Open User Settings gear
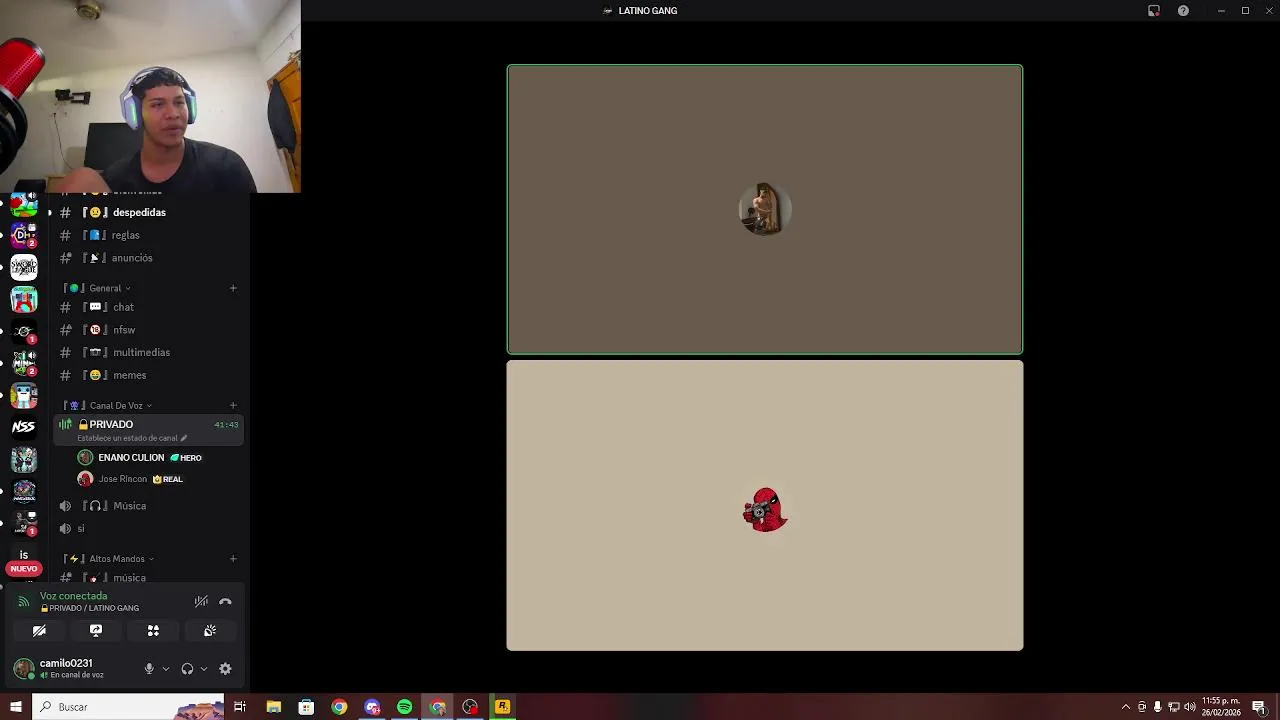 225,669
